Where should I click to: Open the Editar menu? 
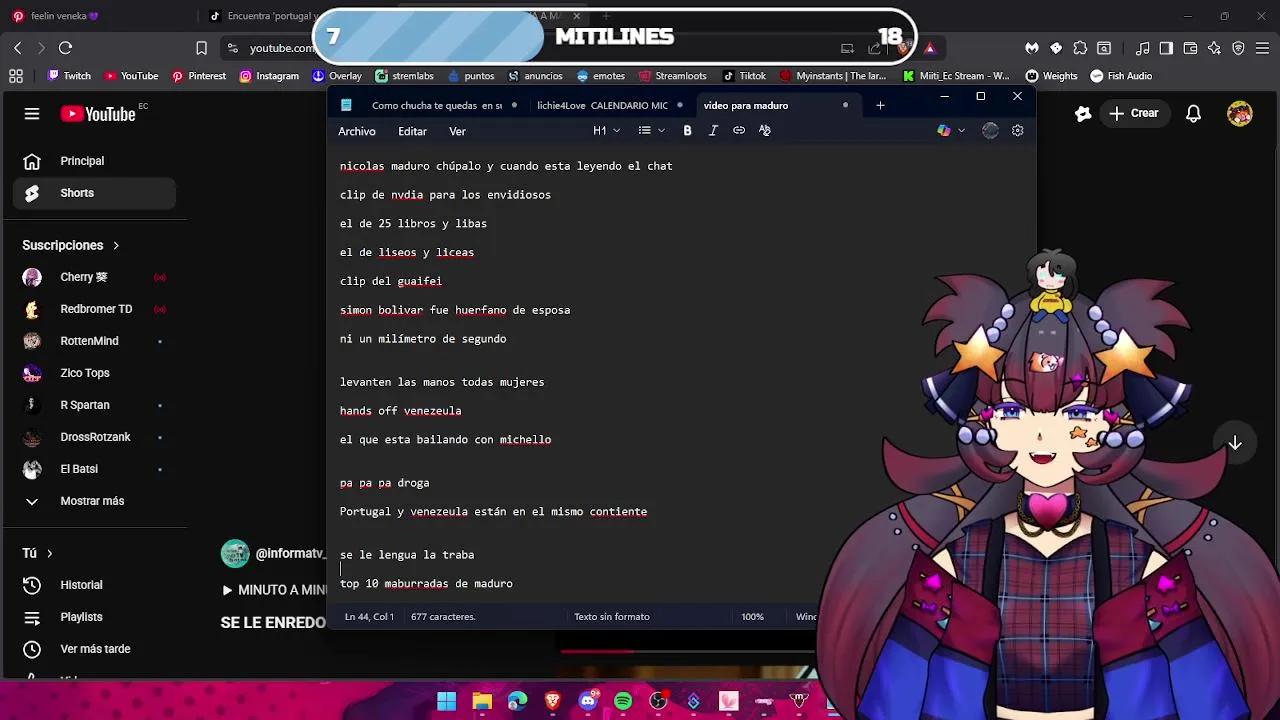point(412,131)
